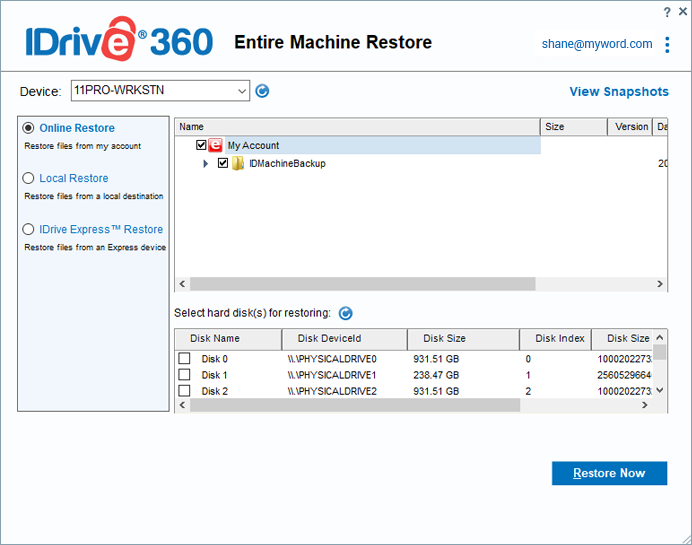Toggle the IDMachineBackup checkbox

pyautogui.click(x=223, y=164)
